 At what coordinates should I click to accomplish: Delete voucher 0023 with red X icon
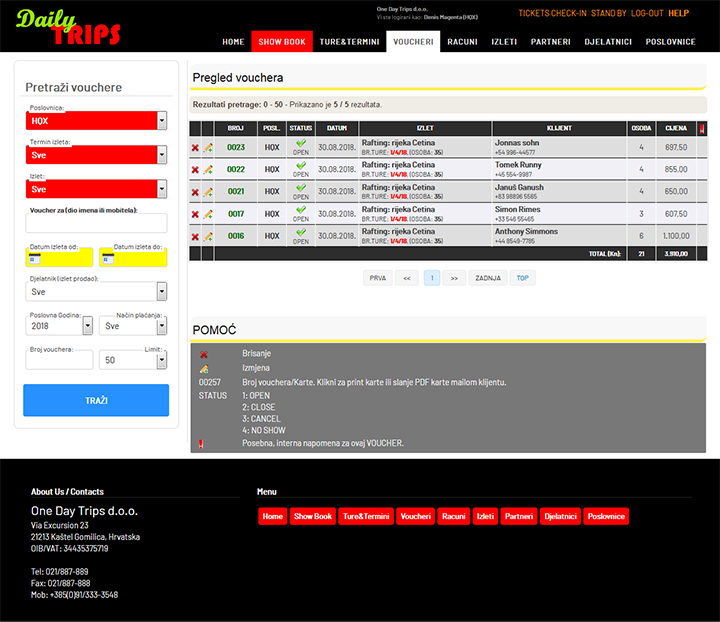tap(195, 148)
